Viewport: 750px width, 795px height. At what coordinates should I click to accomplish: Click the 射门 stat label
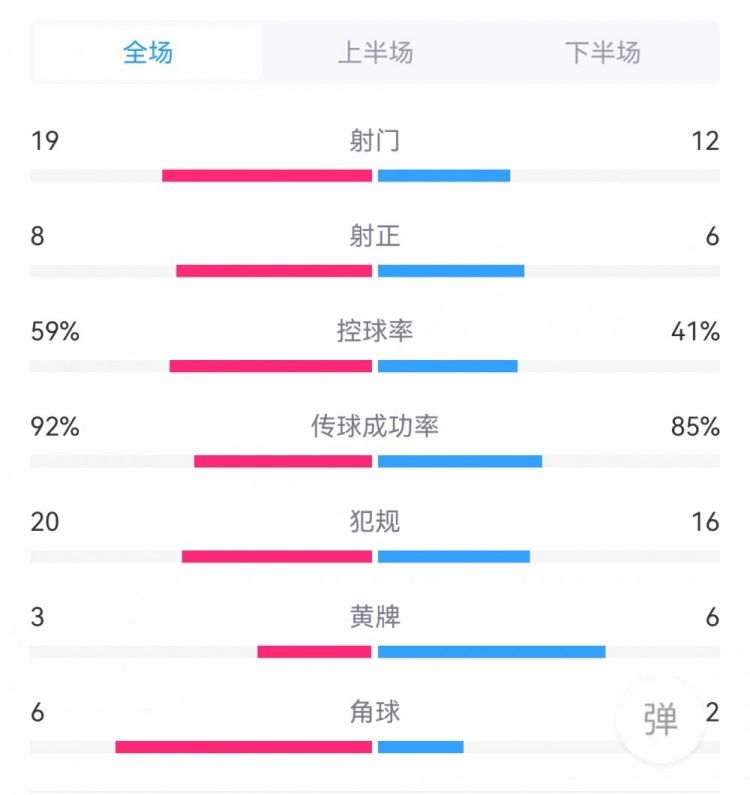(375, 141)
